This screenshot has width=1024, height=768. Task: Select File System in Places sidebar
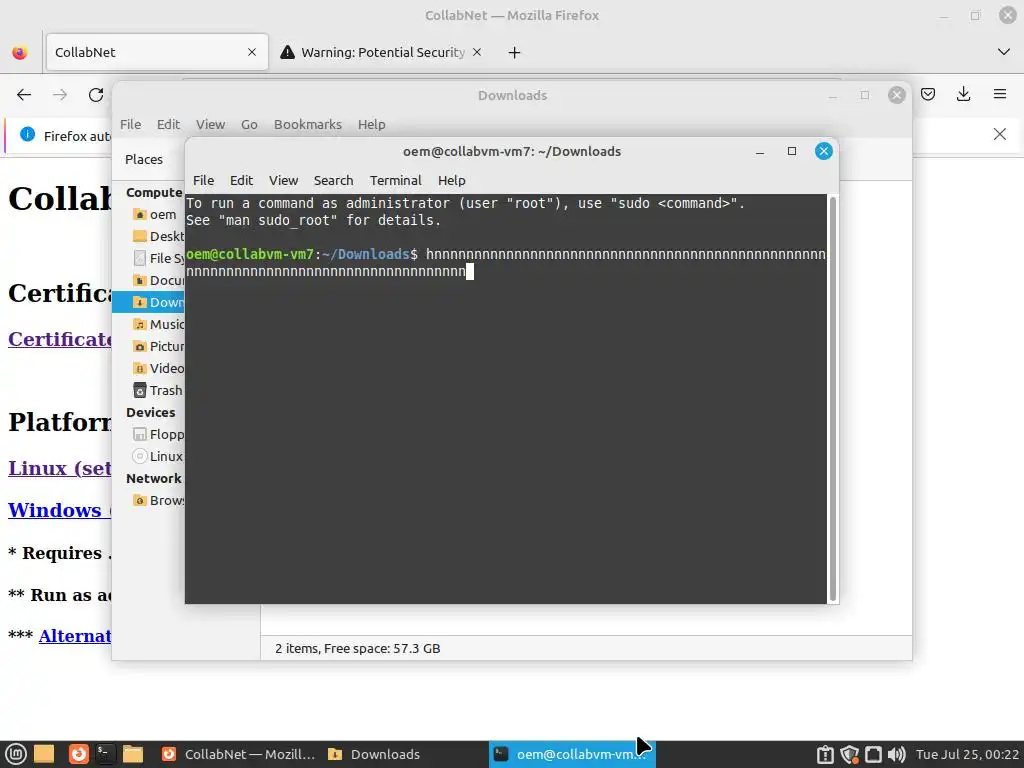157,258
